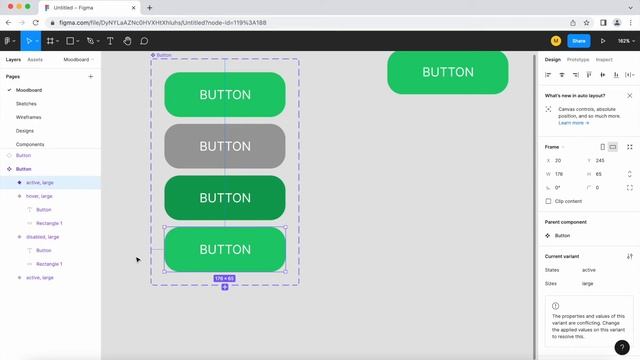
Task: Select the Rectangle shape tool
Action: click(x=70, y=41)
